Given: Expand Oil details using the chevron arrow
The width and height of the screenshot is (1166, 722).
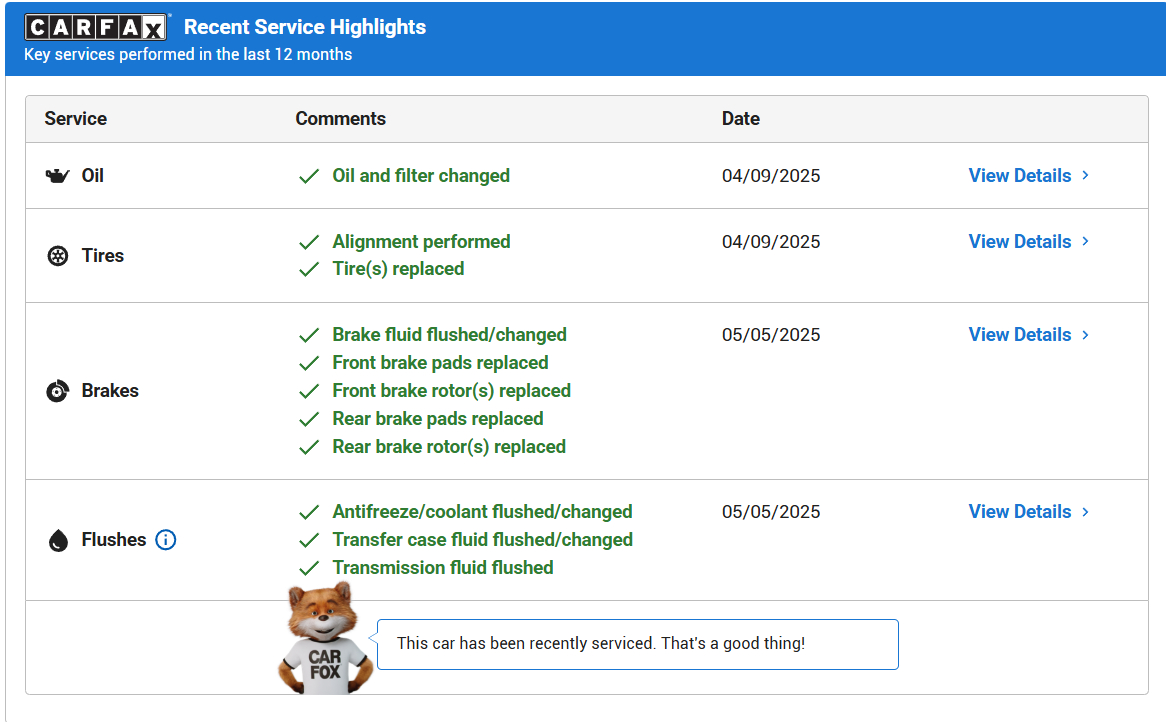Looking at the screenshot, I should [x=1086, y=176].
